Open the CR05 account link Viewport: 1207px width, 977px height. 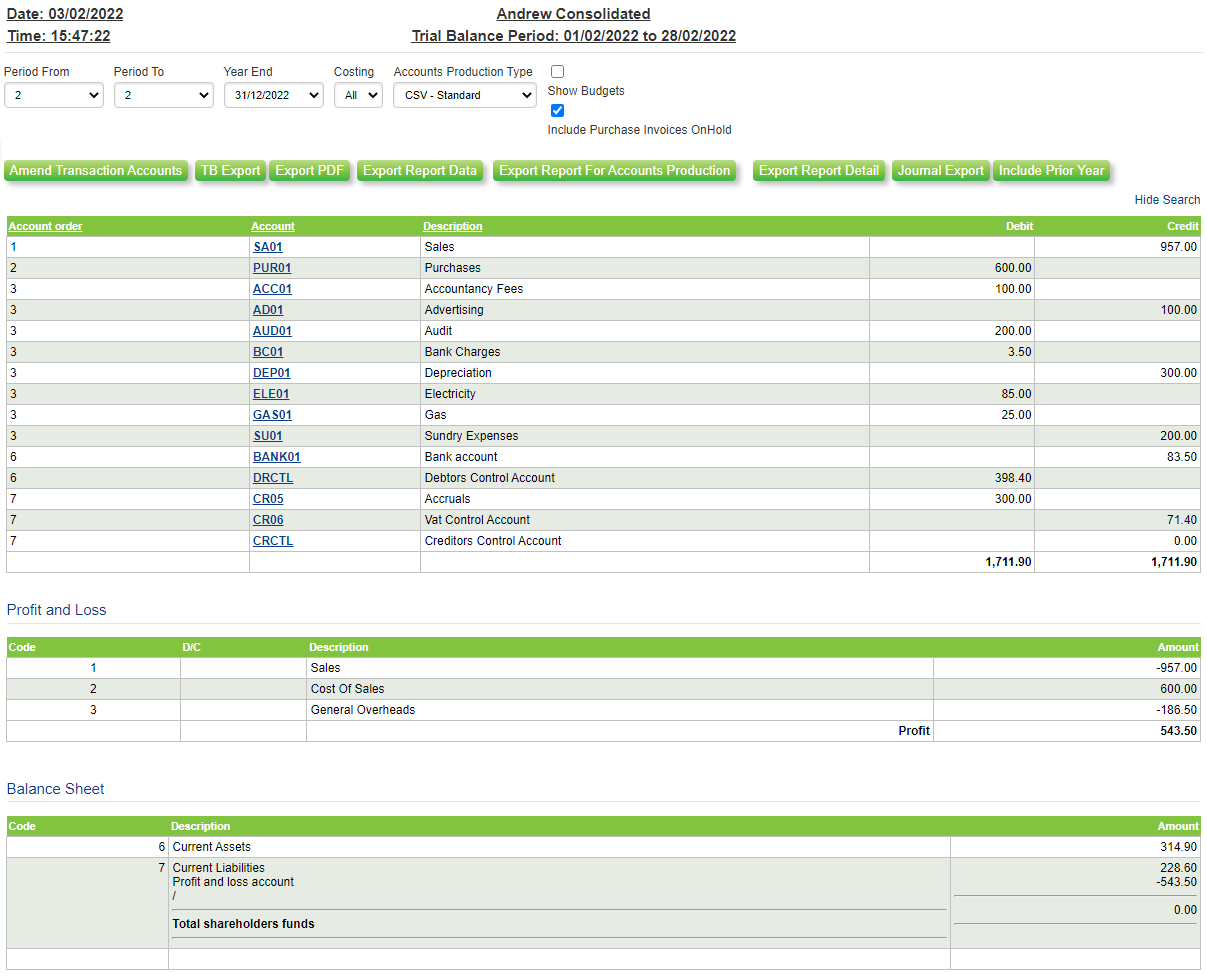268,499
